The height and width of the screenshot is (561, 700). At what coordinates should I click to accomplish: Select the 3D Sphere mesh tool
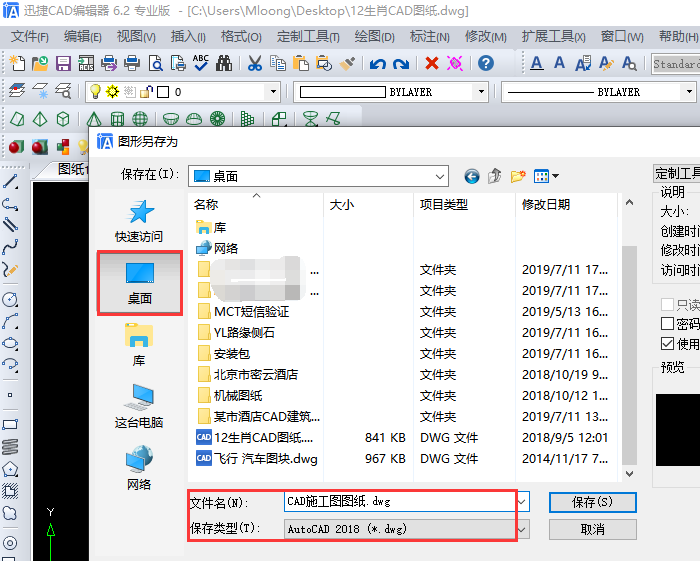[x=140, y=119]
